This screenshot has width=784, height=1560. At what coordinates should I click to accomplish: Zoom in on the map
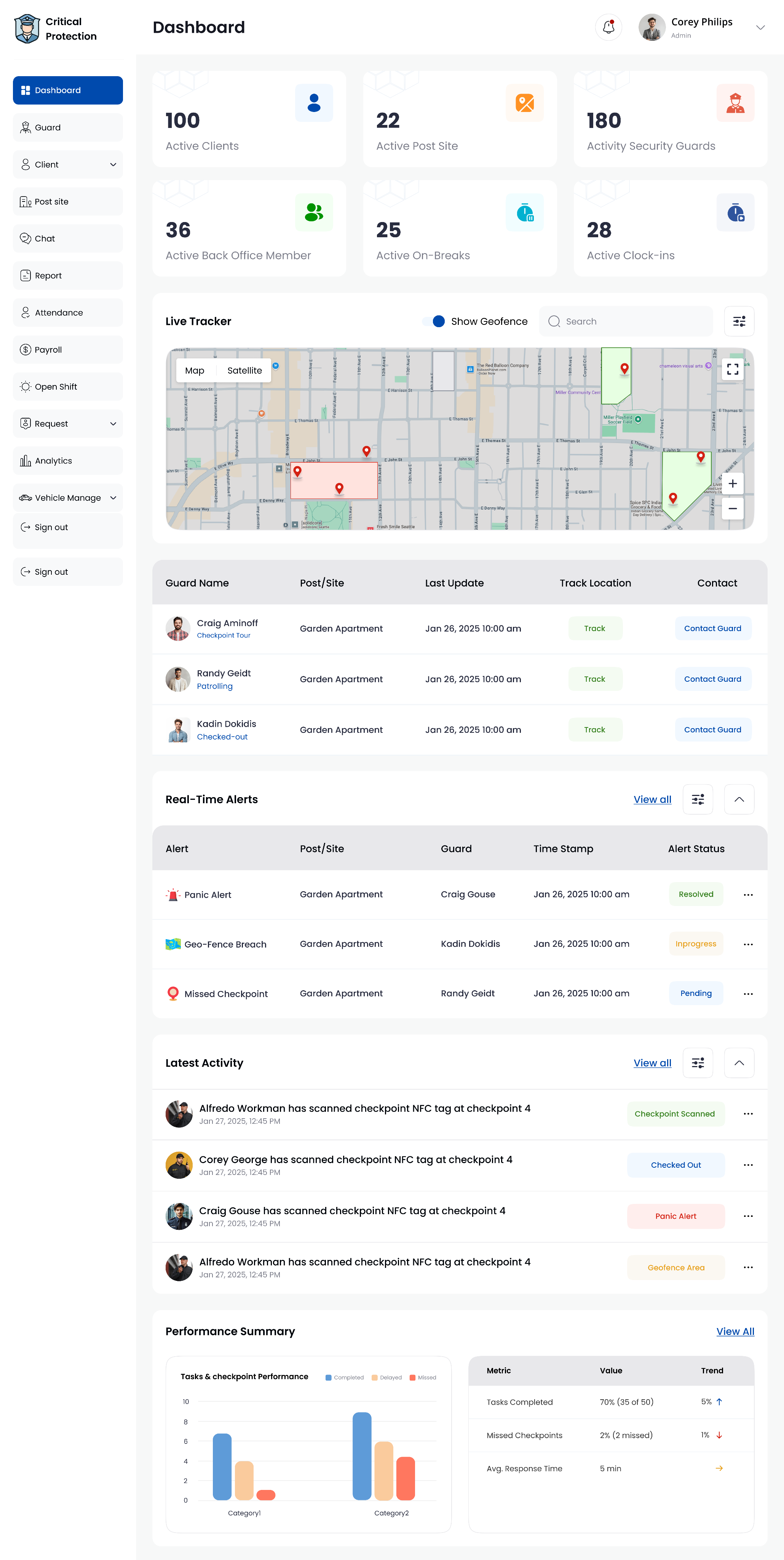tap(732, 483)
